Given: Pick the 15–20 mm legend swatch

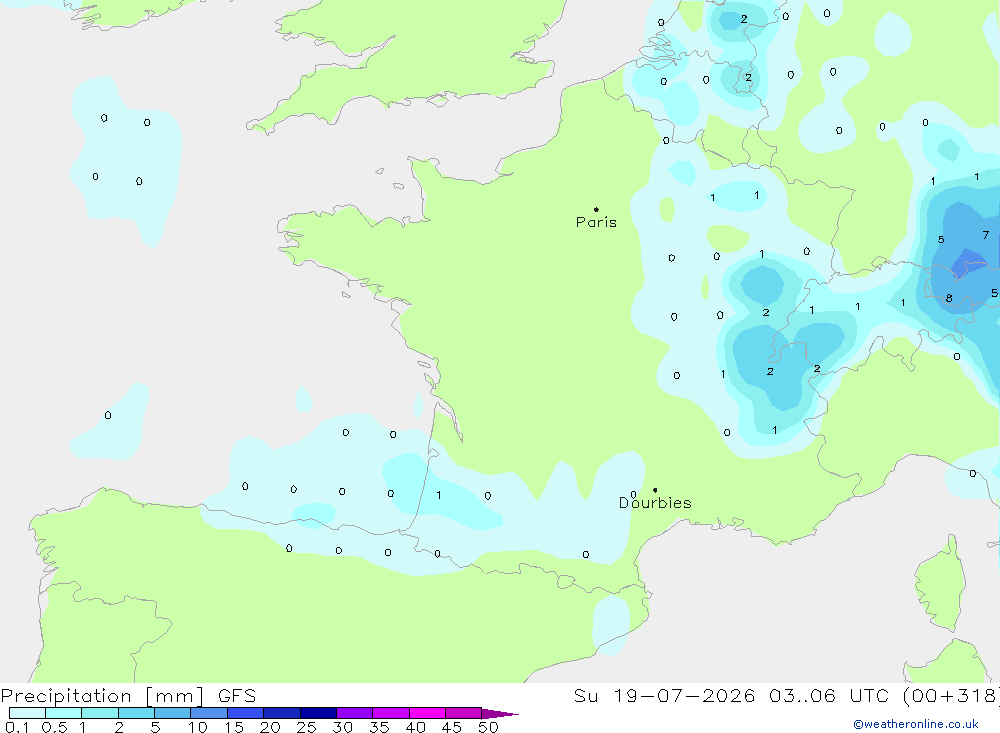Looking at the screenshot, I should point(245,713).
